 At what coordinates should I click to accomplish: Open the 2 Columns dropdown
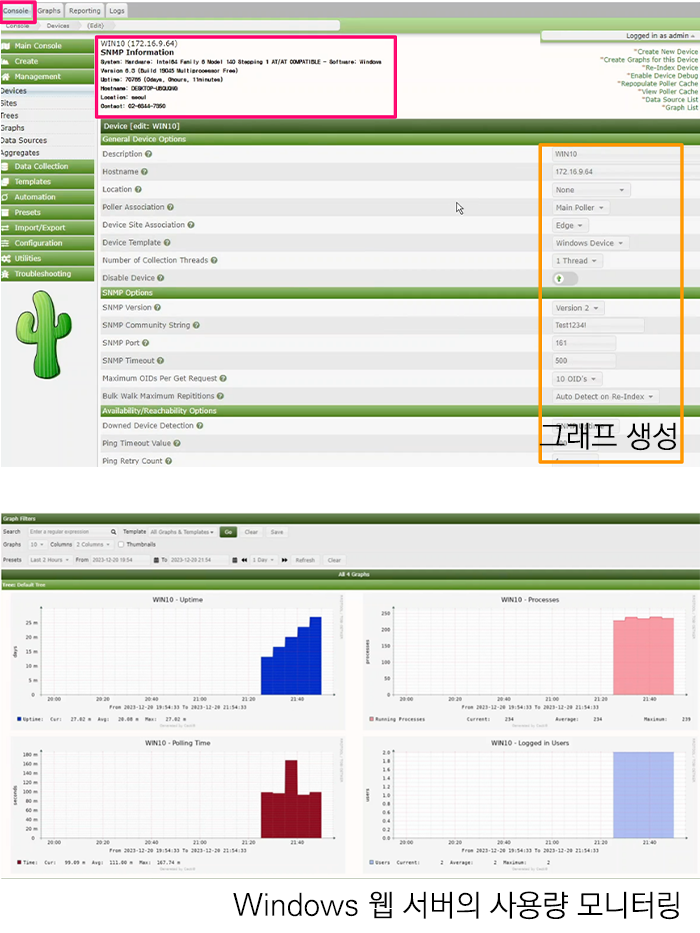tap(93, 544)
